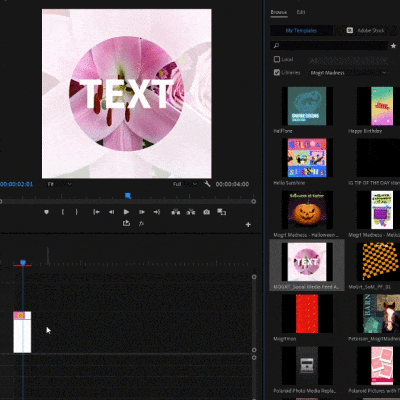Switch to the Browse tab
The width and height of the screenshot is (400, 400).
[279, 12]
